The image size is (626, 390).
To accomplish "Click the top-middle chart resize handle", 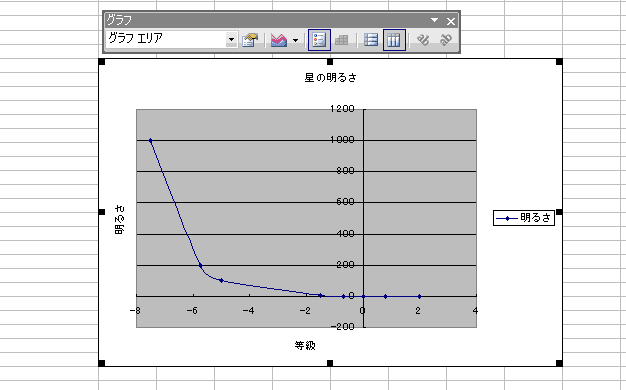I will (x=330, y=61).
